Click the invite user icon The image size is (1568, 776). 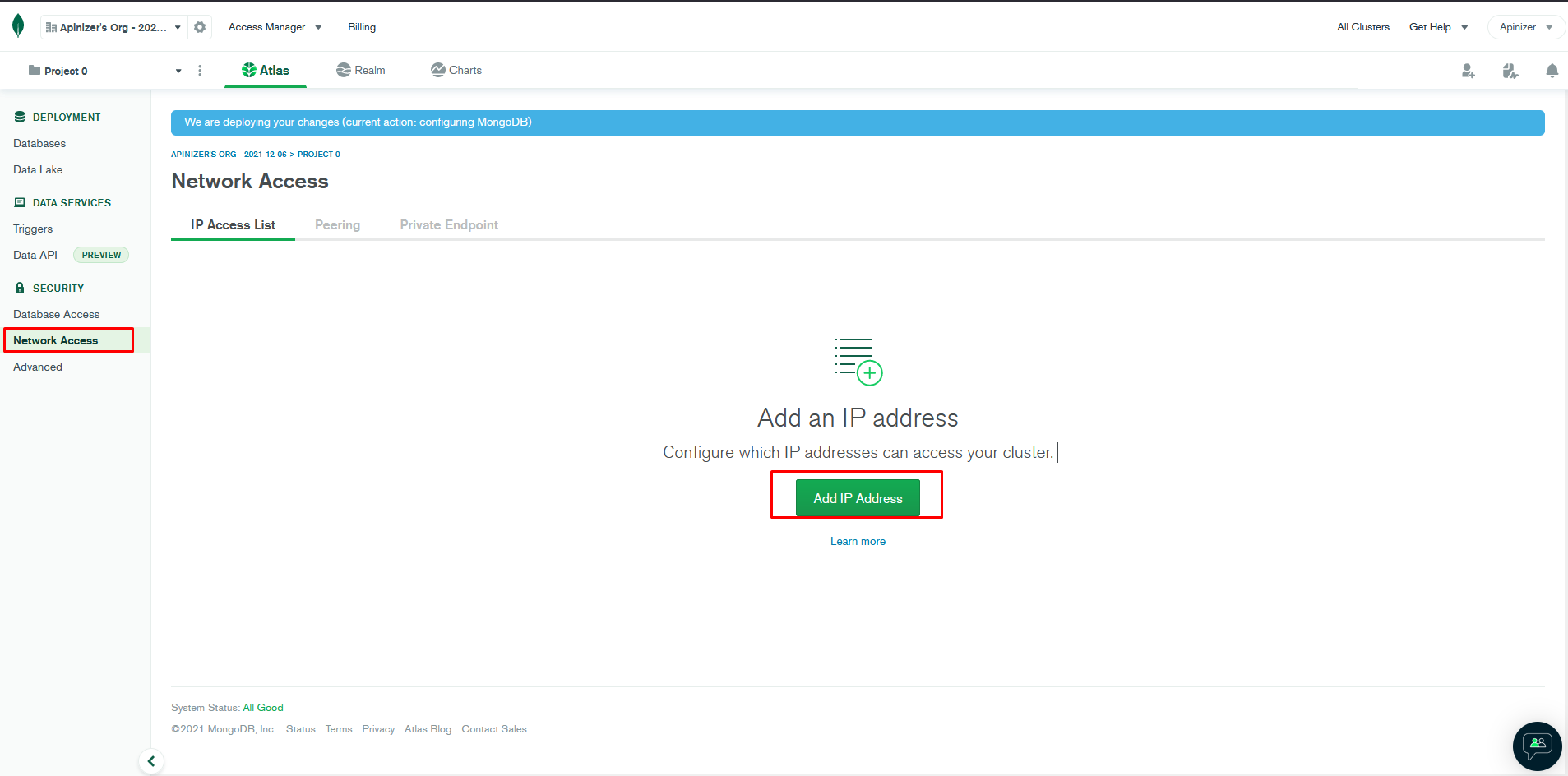click(x=1468, y=71)
